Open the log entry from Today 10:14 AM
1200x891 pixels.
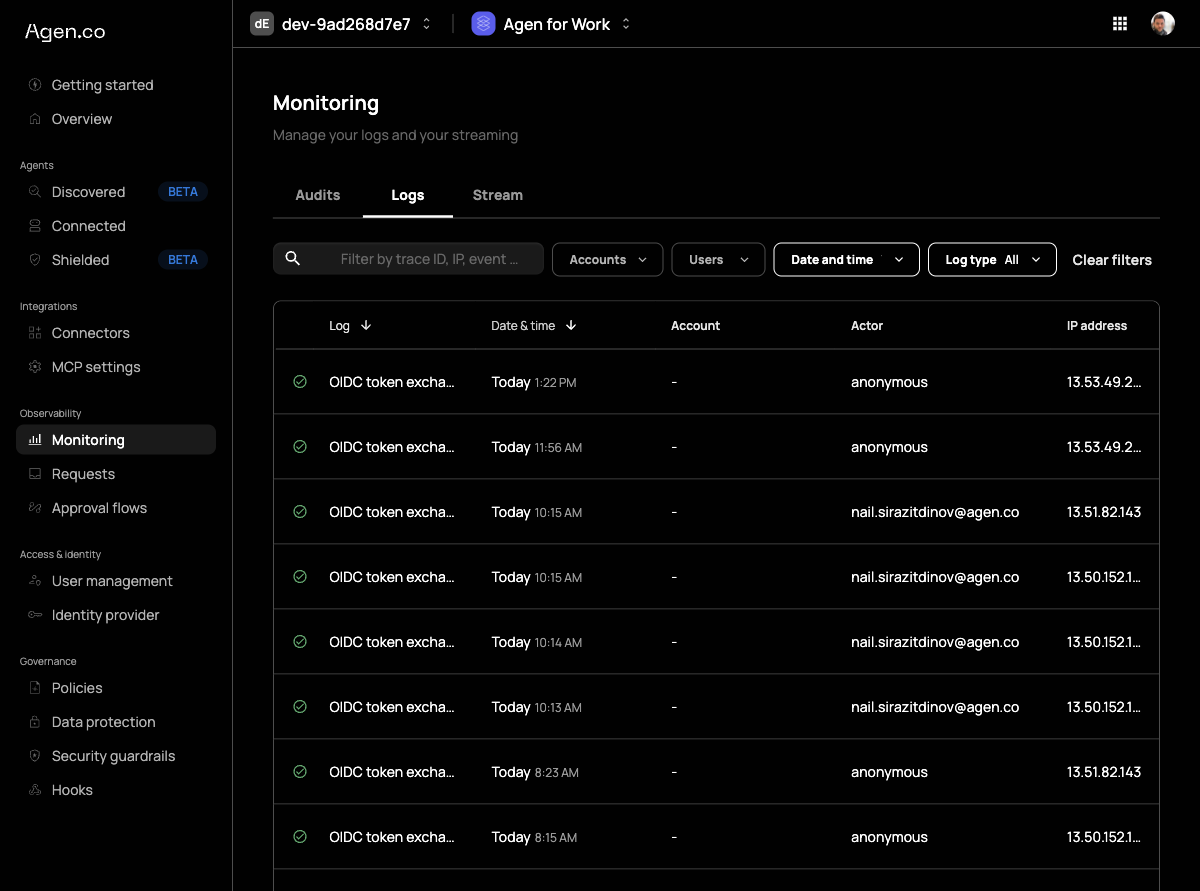point(716,642)
